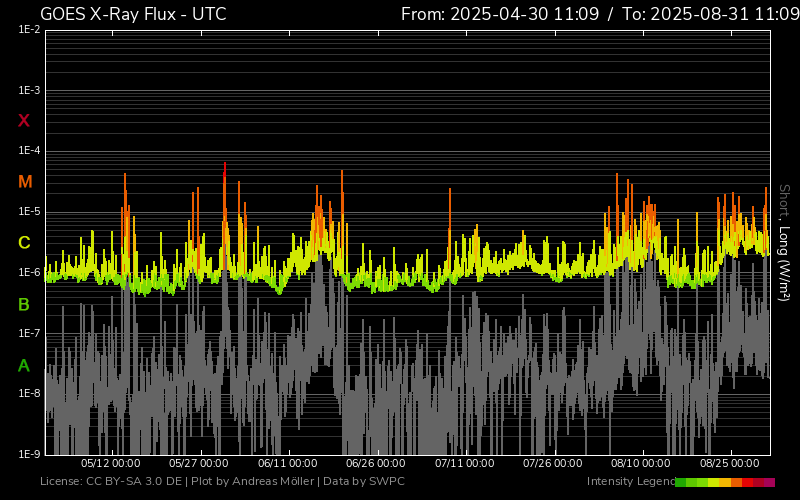Click the 07/26 00:00 x-axis label

pyautogui.click(x=553, y=464)
